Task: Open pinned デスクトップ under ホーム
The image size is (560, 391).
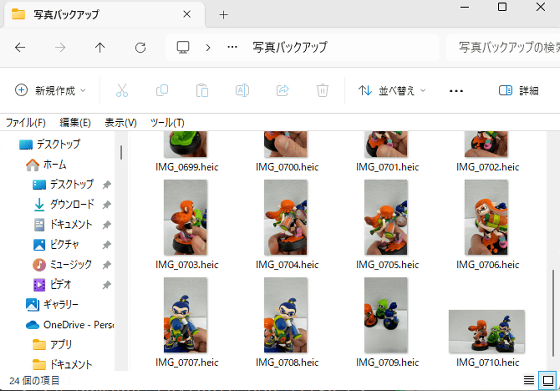Action: (x=64, y=184)
